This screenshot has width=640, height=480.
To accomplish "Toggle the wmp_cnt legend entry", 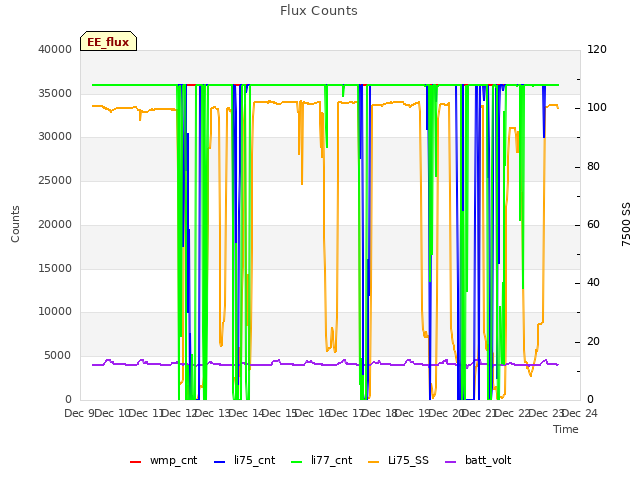I will click(x=163, y=460).
